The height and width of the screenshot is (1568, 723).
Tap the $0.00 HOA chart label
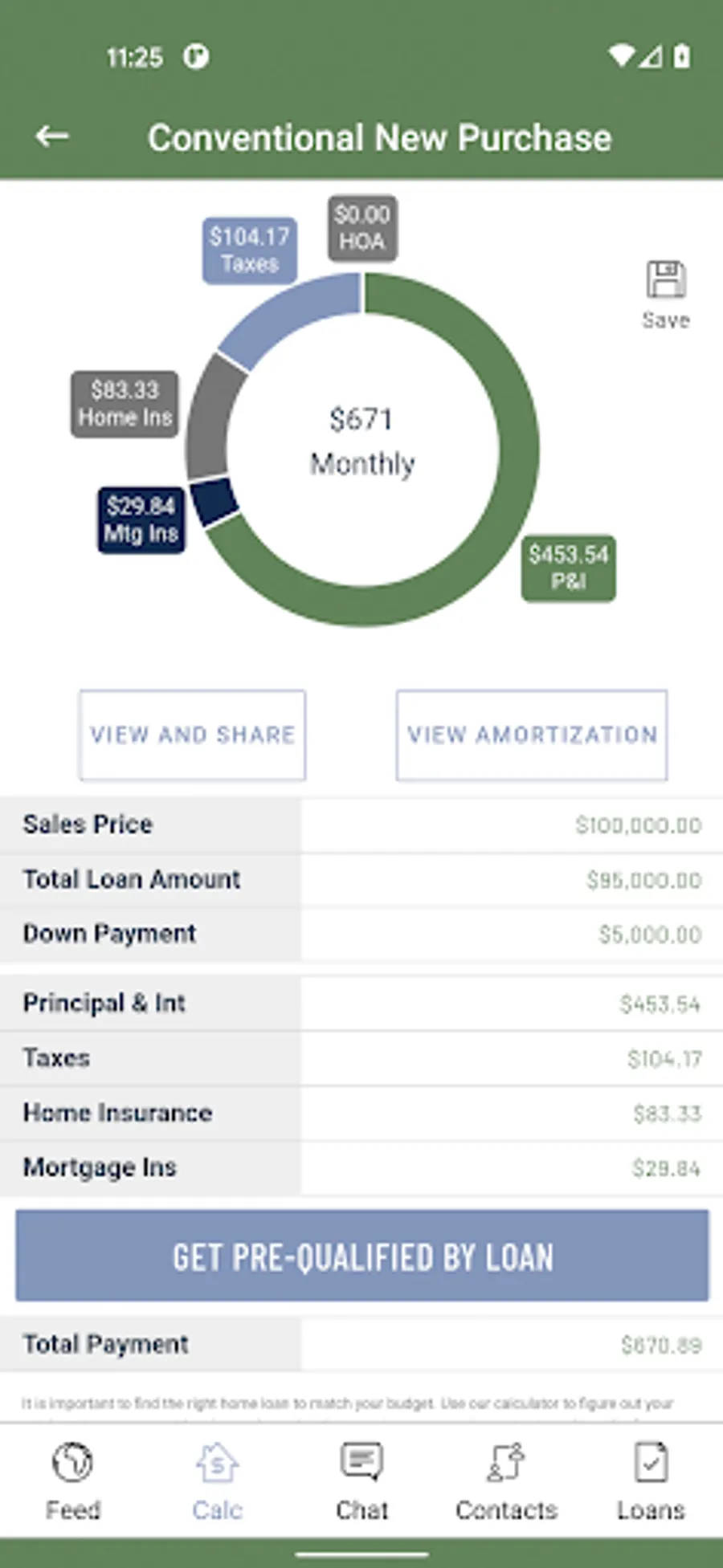coord(362,228)
